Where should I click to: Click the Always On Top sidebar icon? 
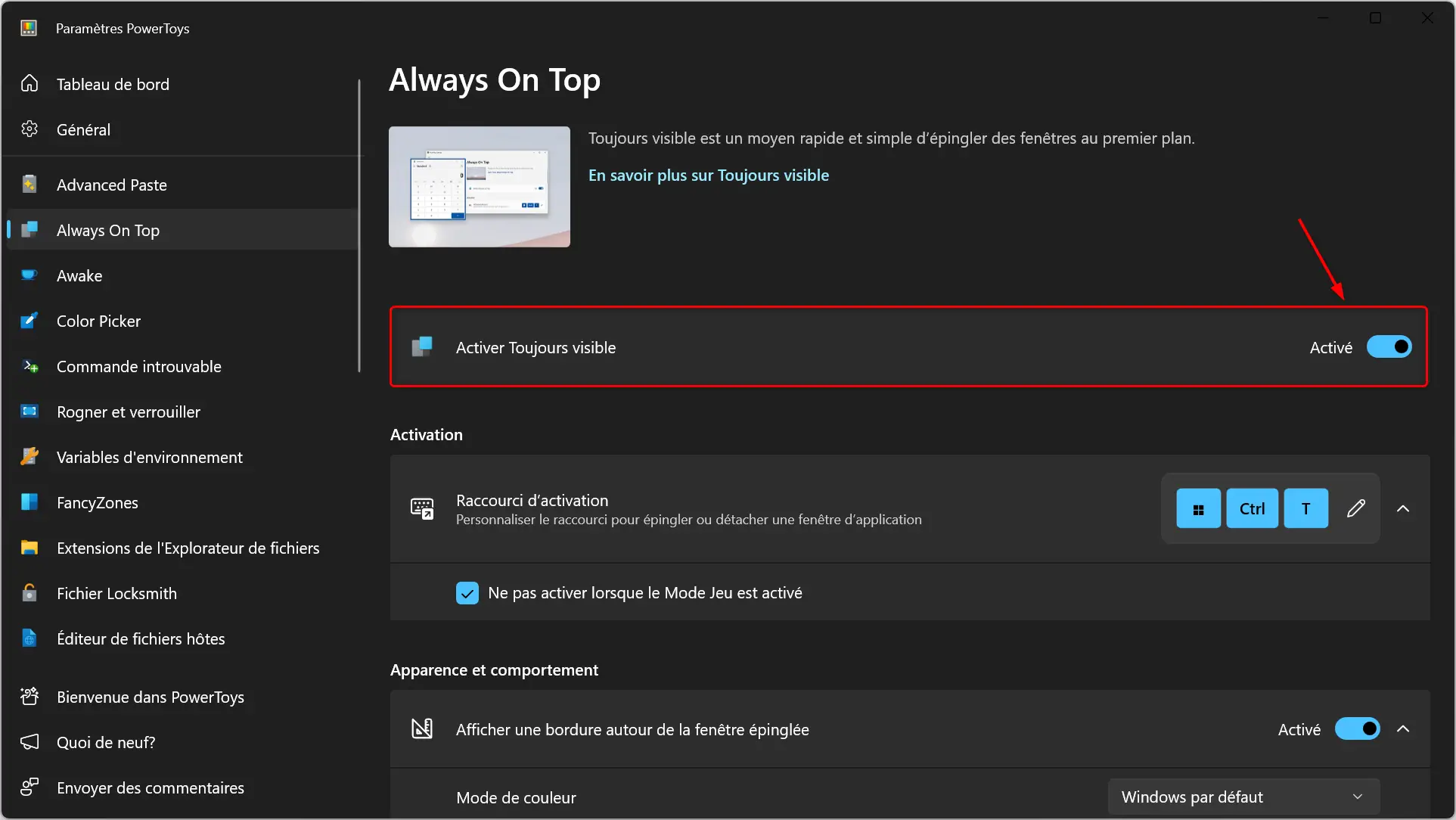(x=29, y=230)
